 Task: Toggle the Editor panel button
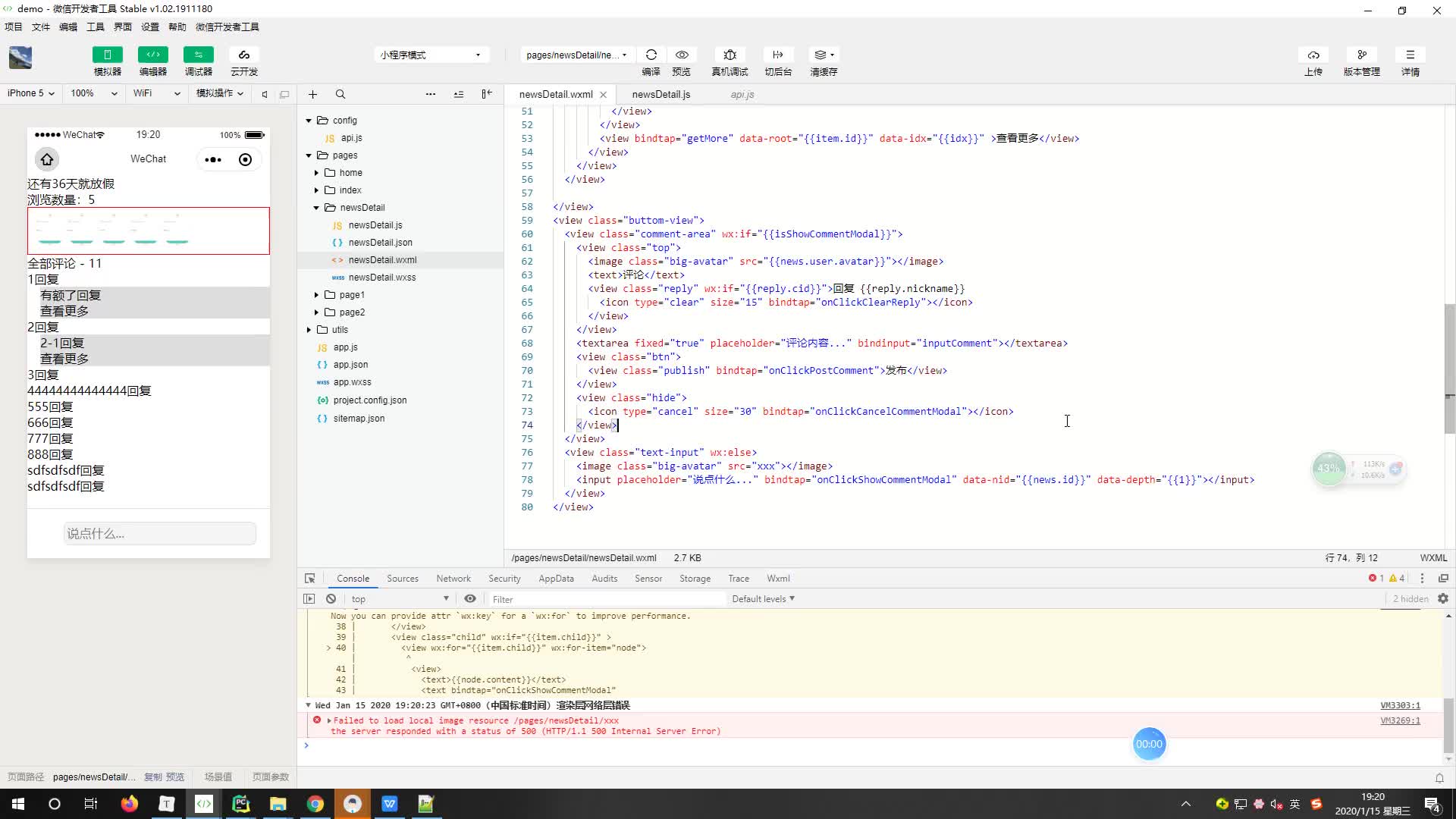(152, 55)
